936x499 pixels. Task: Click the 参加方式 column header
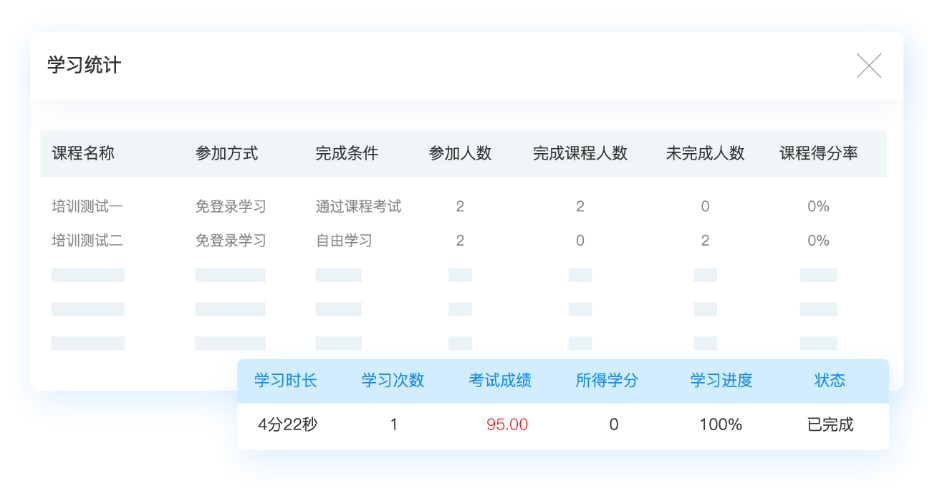point(226,154)
